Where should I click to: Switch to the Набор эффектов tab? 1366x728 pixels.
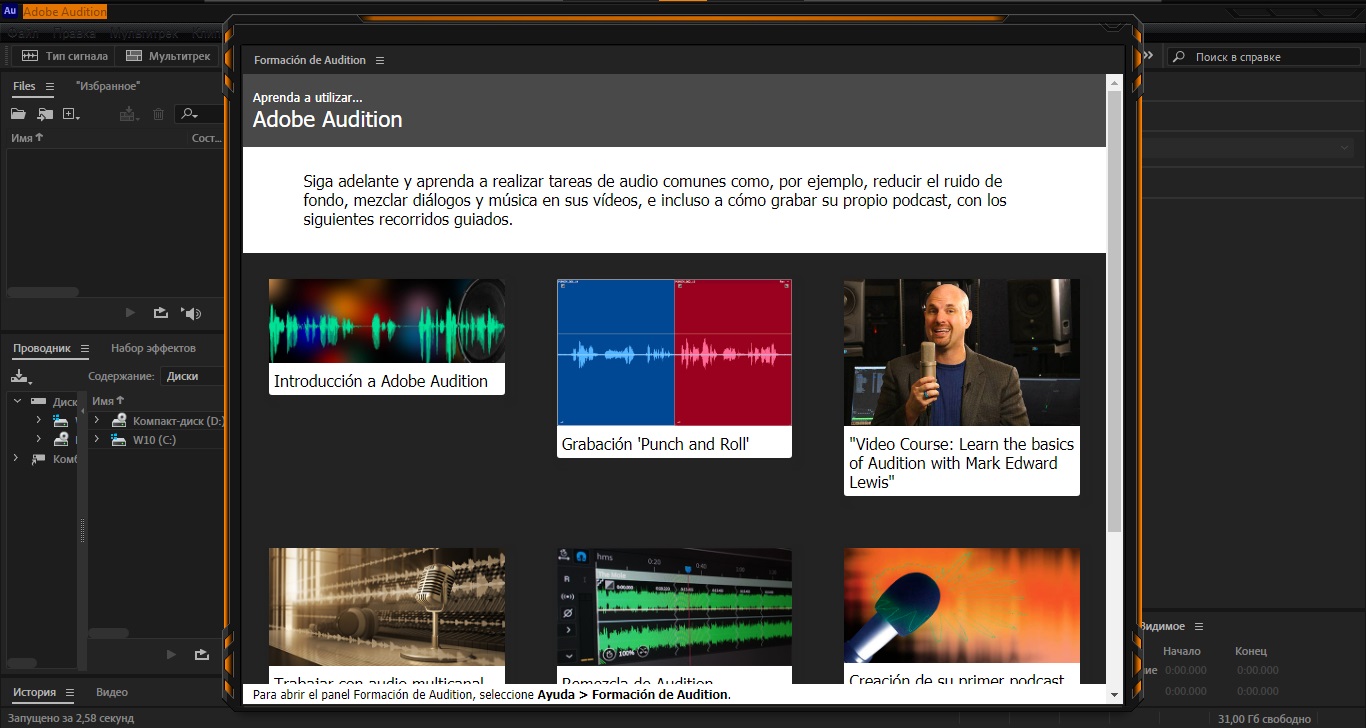pos(153,348)
